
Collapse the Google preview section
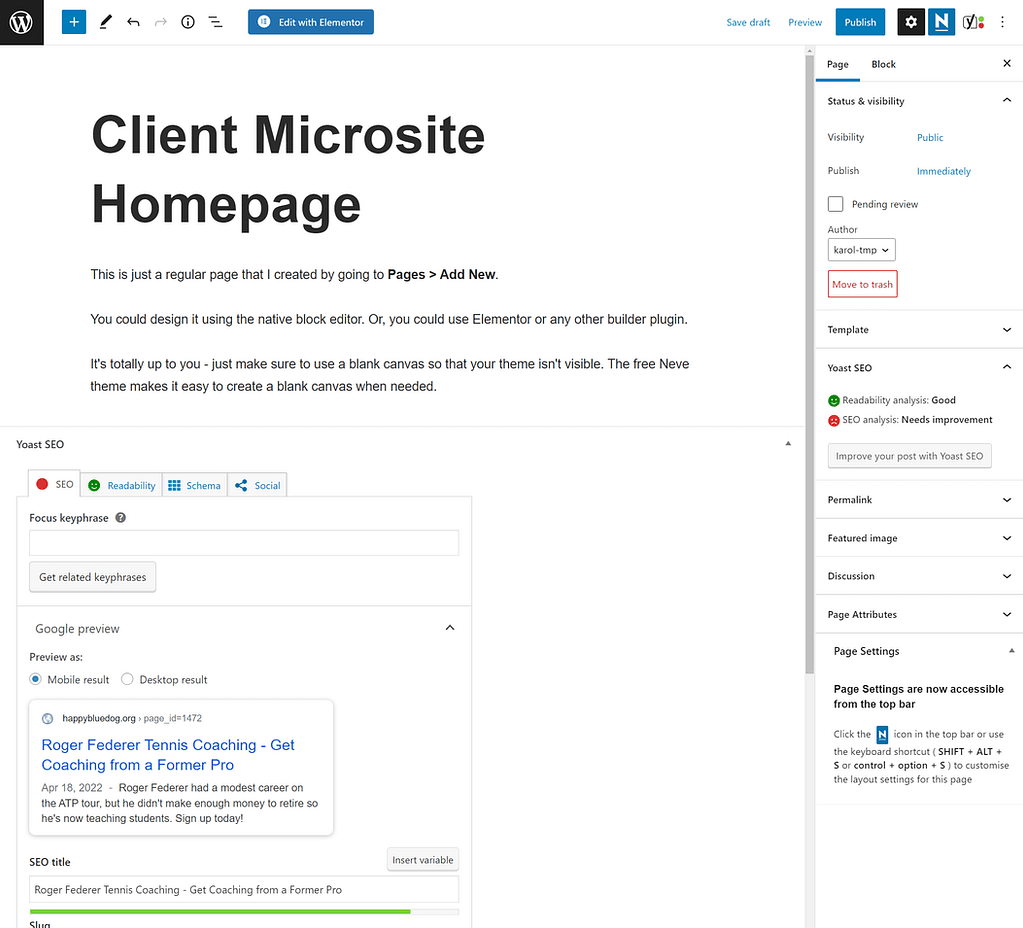(450, 628)
